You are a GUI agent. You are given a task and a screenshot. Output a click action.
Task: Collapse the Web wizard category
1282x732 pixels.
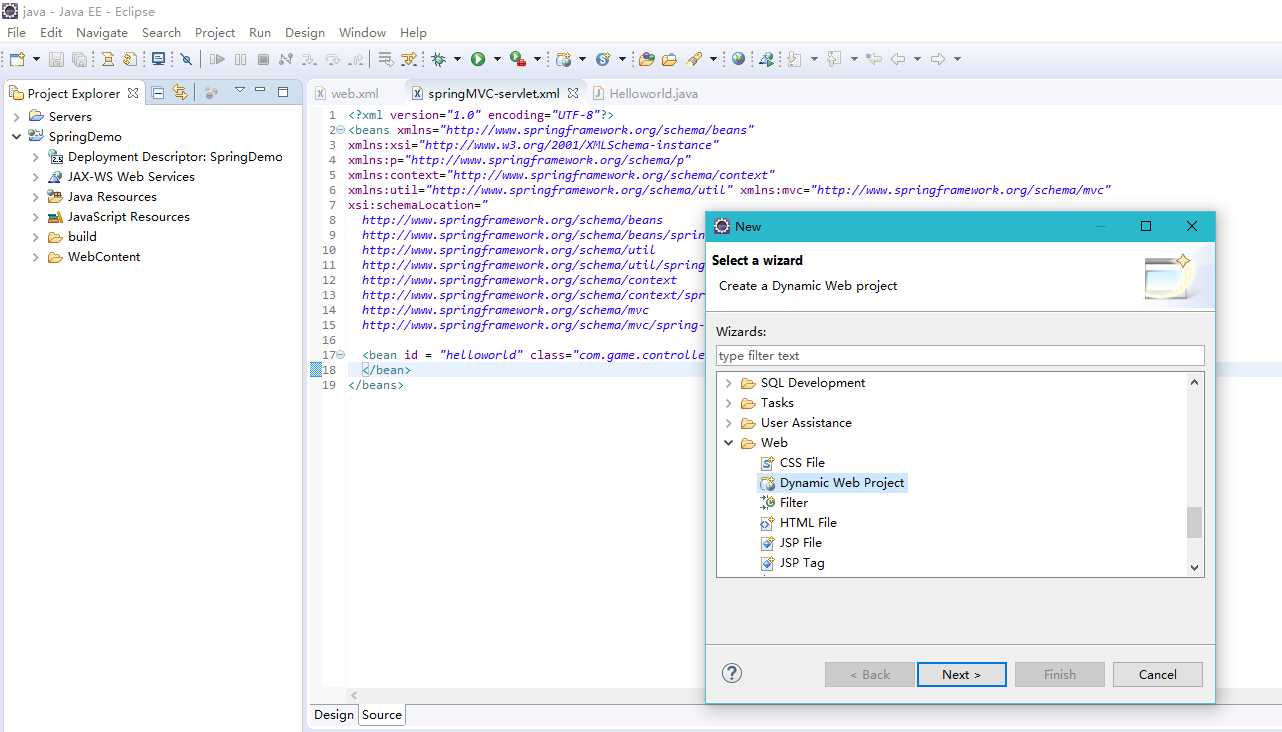coord(729,443)
